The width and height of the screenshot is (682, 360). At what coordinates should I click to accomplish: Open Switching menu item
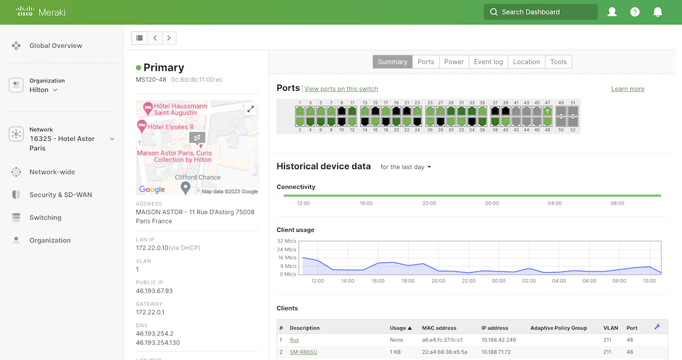pos(45,217)
